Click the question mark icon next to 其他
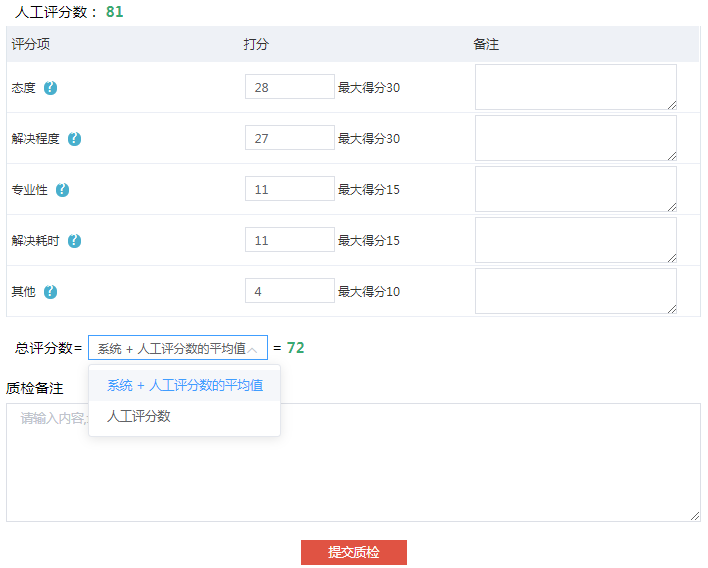Image resolution: width=708 pixels, height=568 pixels. pyautogui.click(x=51, y=292)
